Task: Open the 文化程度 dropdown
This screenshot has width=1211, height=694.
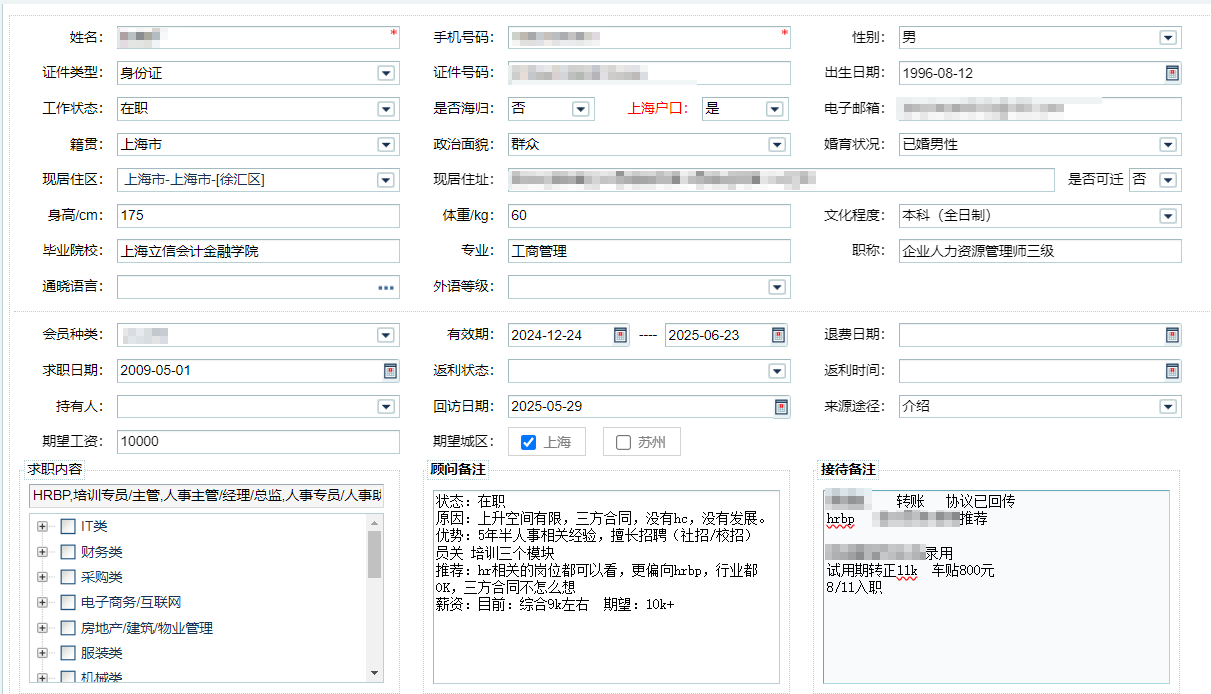Action: point(1168,216)
